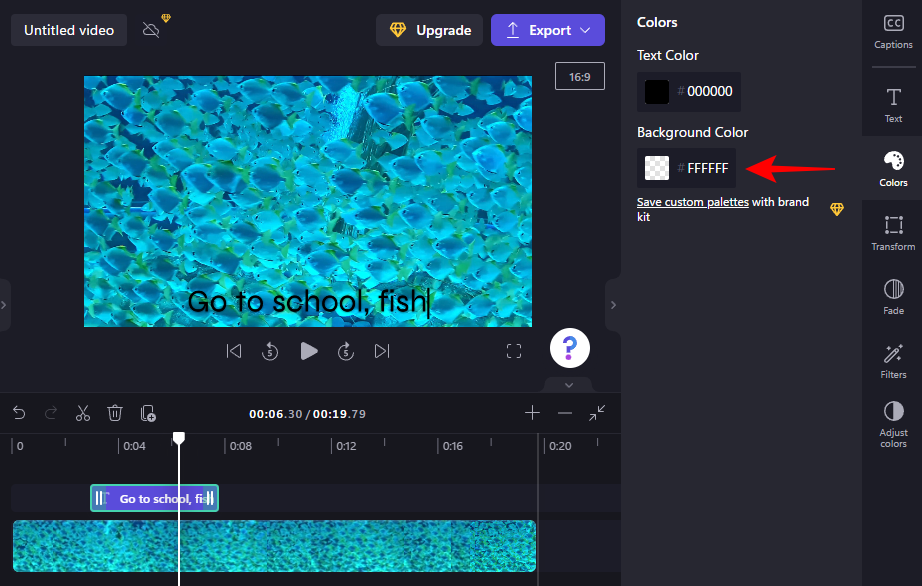
Task: Collapse the right properties panel
Action: pyautogui.click(x=613, y=304)
